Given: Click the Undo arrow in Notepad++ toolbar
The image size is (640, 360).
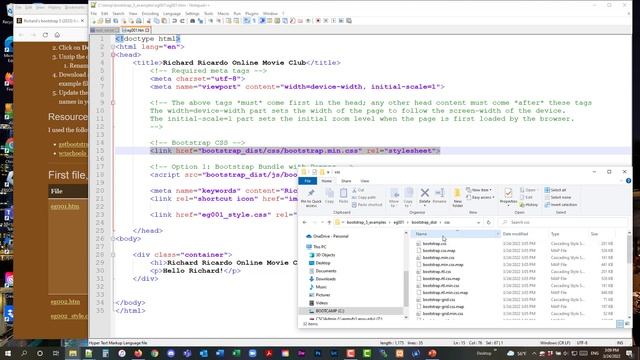Looking at the screenshot, I should 174,21.
